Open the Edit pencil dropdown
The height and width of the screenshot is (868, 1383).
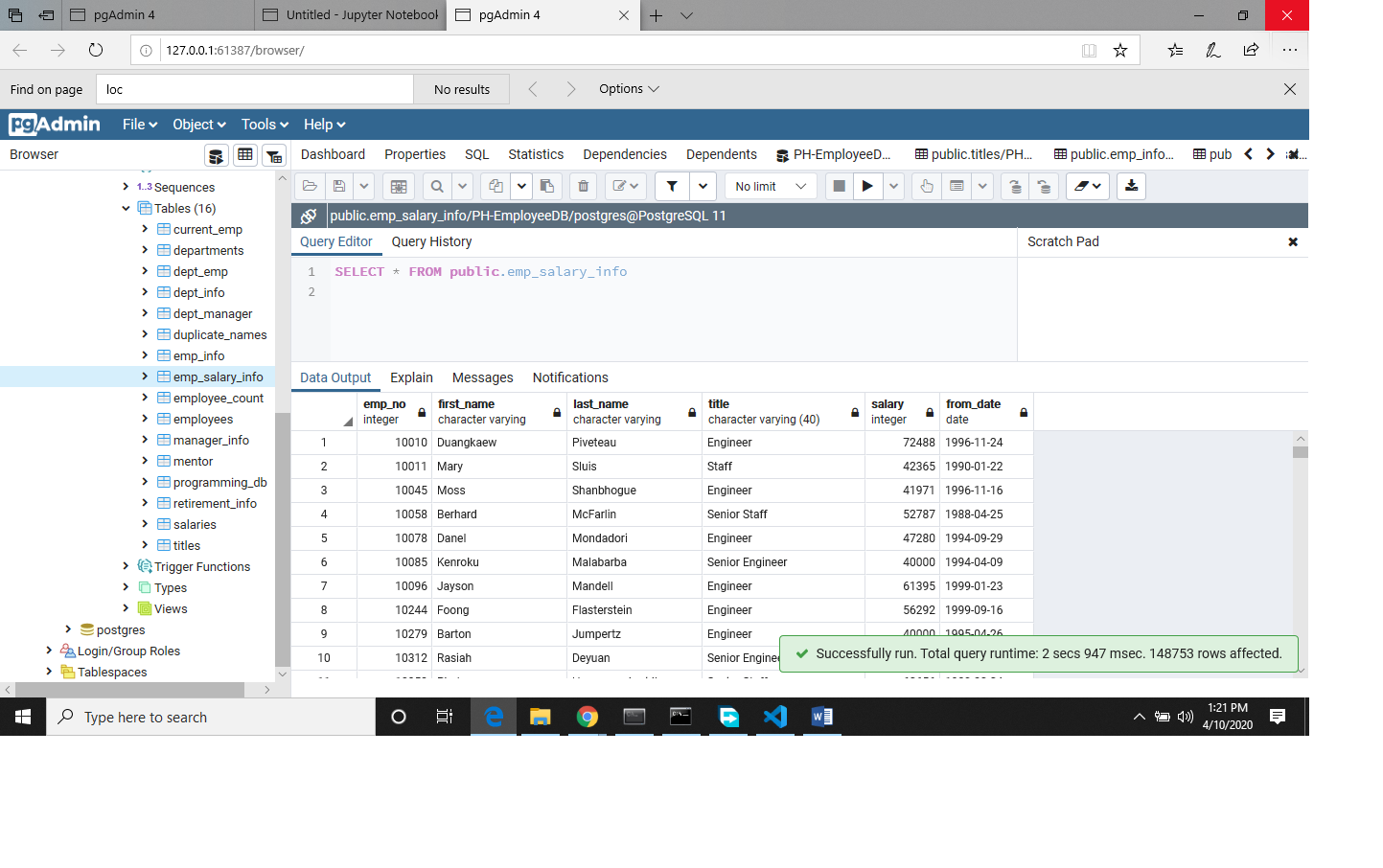(x=625, y=186)
